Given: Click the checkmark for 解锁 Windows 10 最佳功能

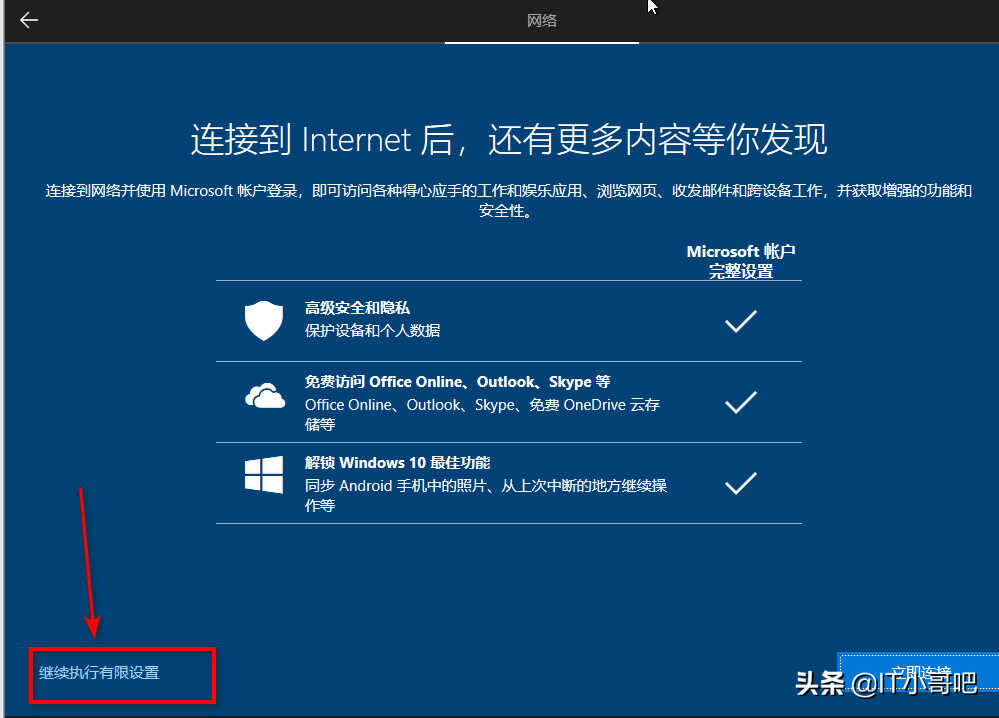Looking at the screenshot, I should 740,483.
